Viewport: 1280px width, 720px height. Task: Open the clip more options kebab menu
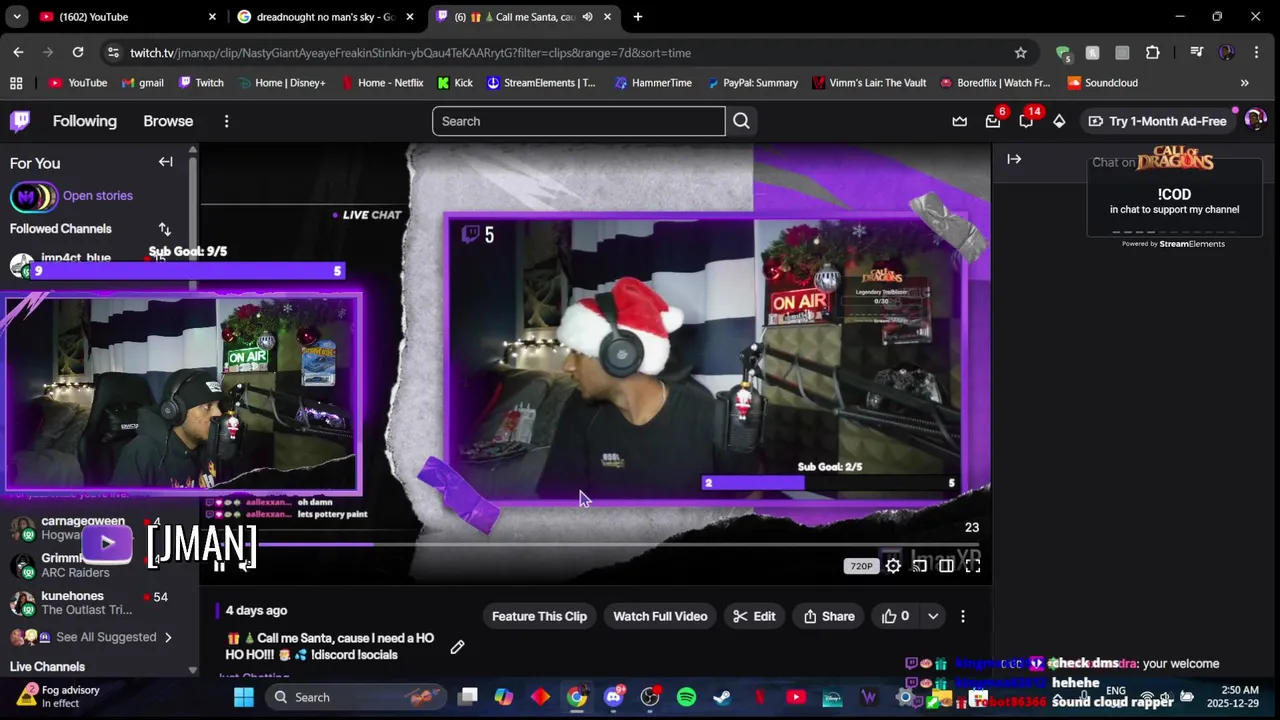coord(962,616)
